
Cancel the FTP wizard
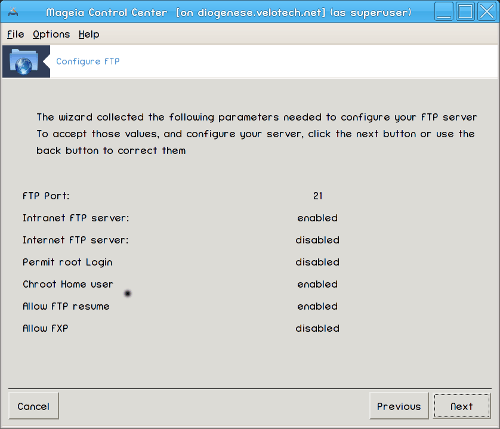pyautogui.click(x=33, y=406)
